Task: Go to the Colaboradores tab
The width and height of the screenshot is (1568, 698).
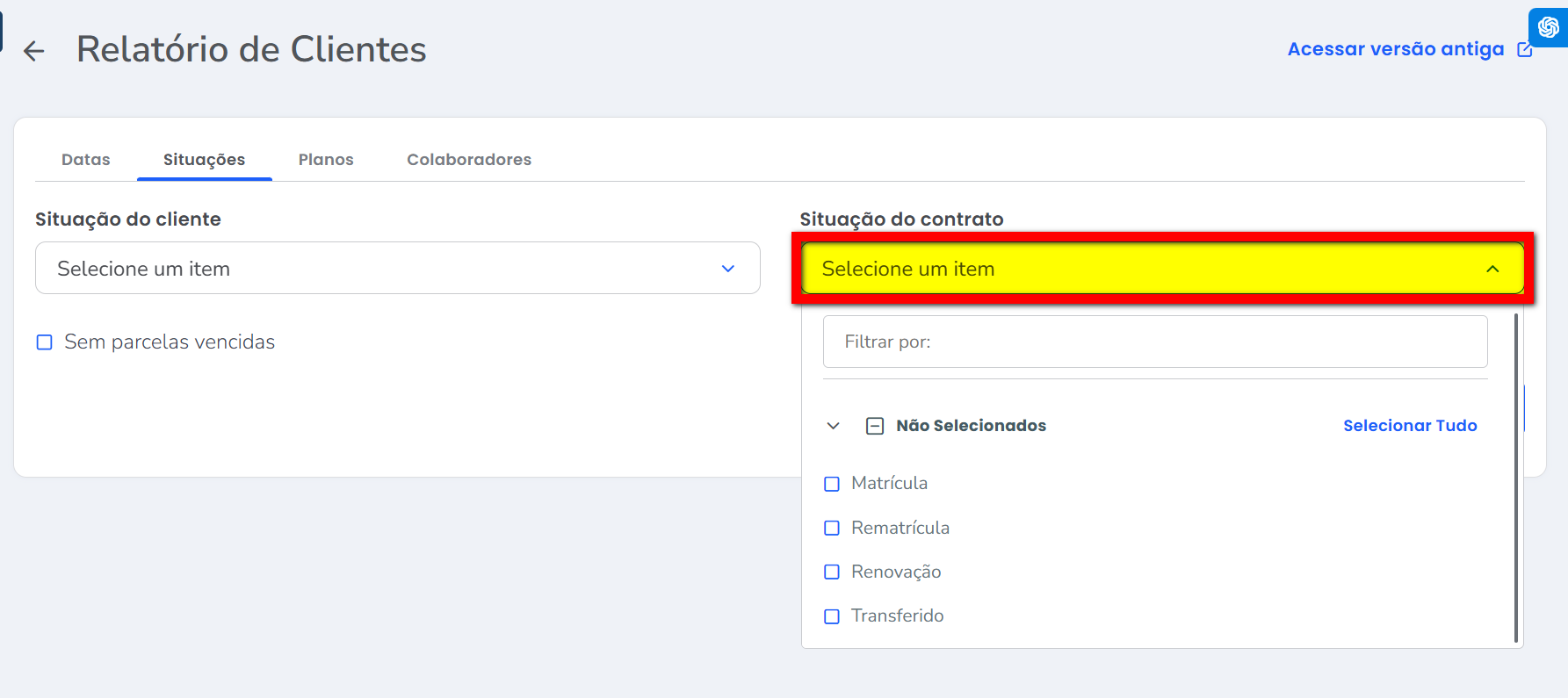Action: [469, 160]
